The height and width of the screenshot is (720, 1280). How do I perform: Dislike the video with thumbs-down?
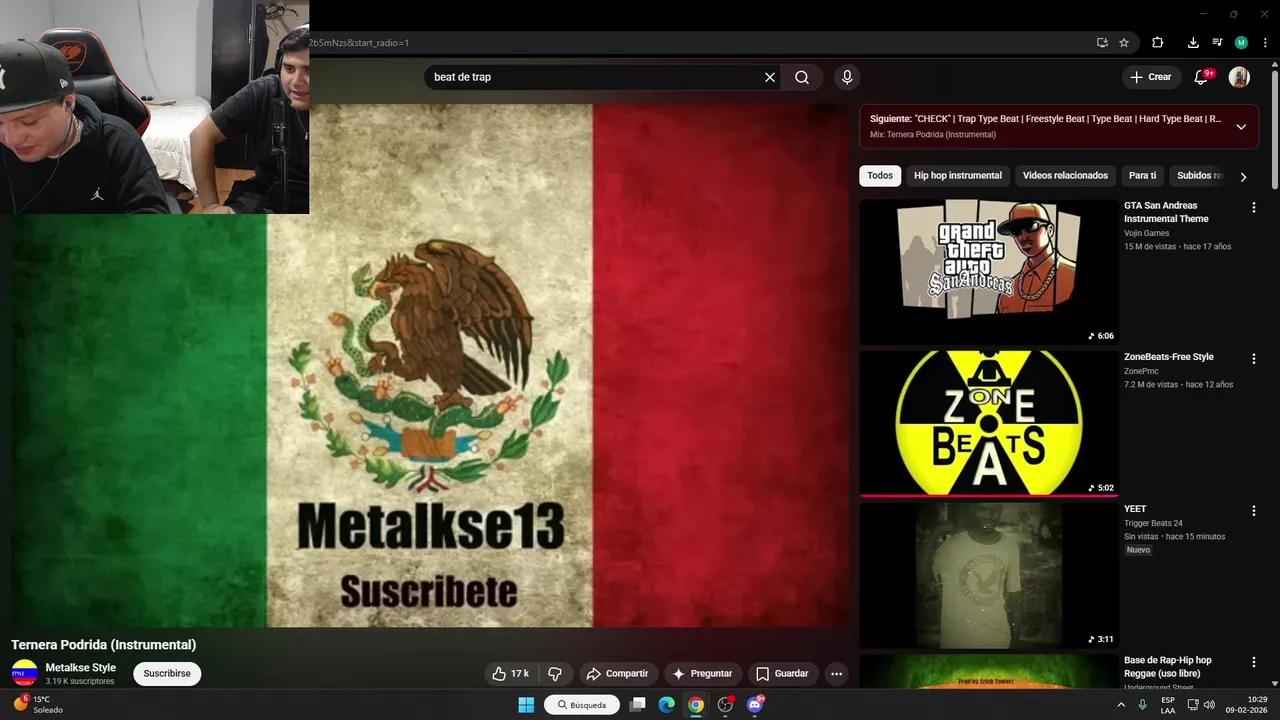point(555,674)
